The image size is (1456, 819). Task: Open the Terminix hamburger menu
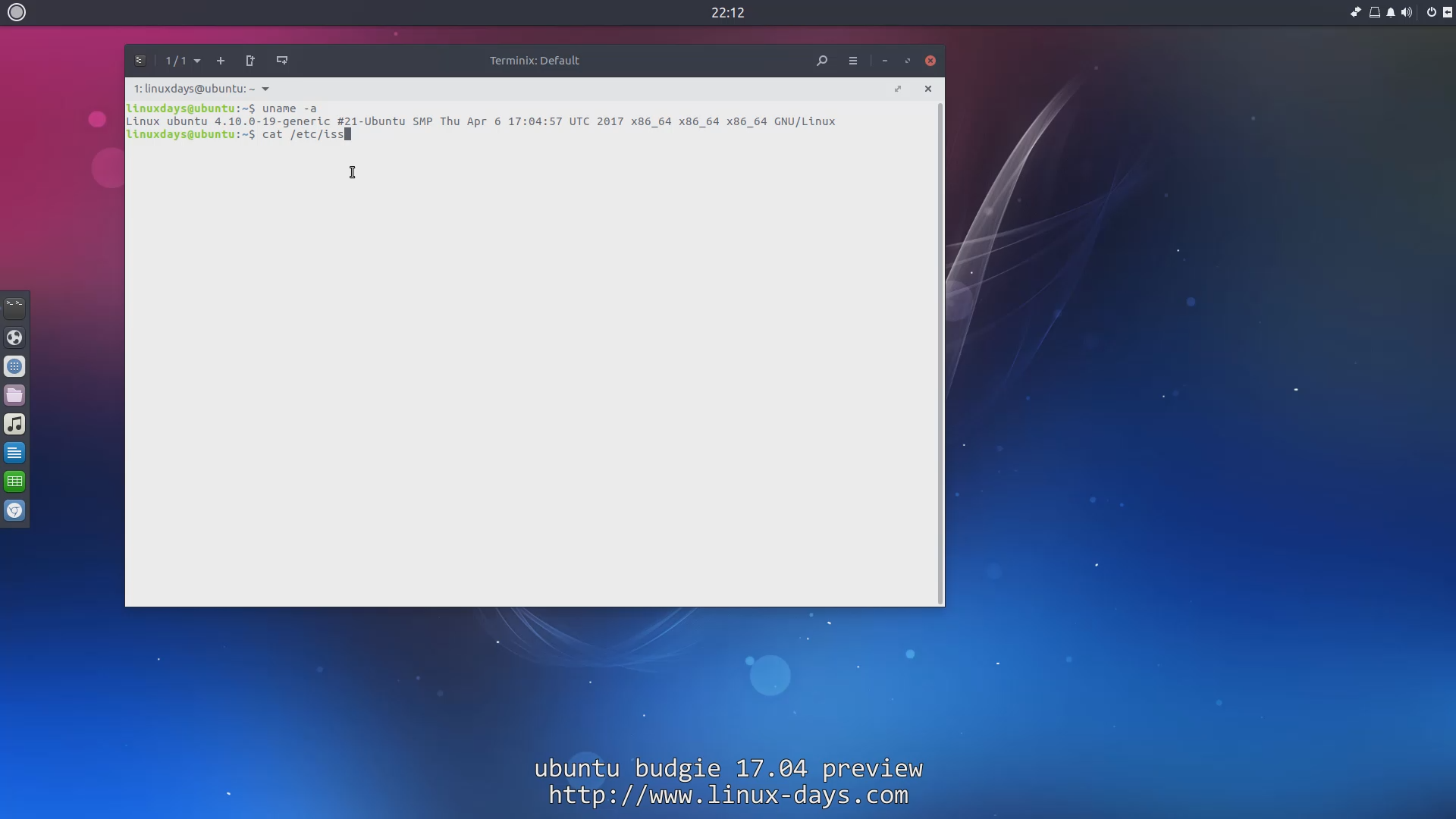tap(853, 61)
